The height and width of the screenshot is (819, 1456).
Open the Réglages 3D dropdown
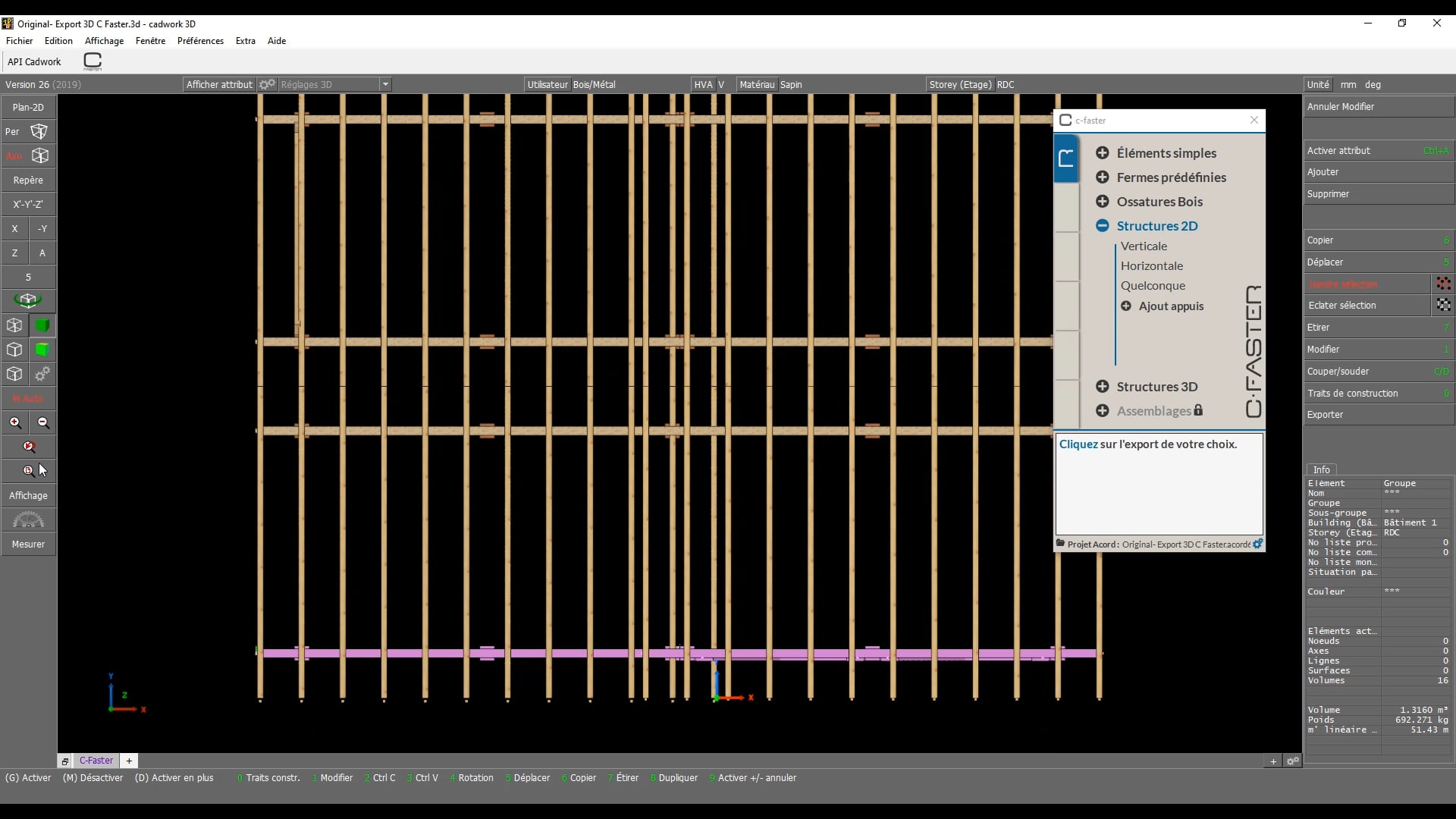[387, 84]
